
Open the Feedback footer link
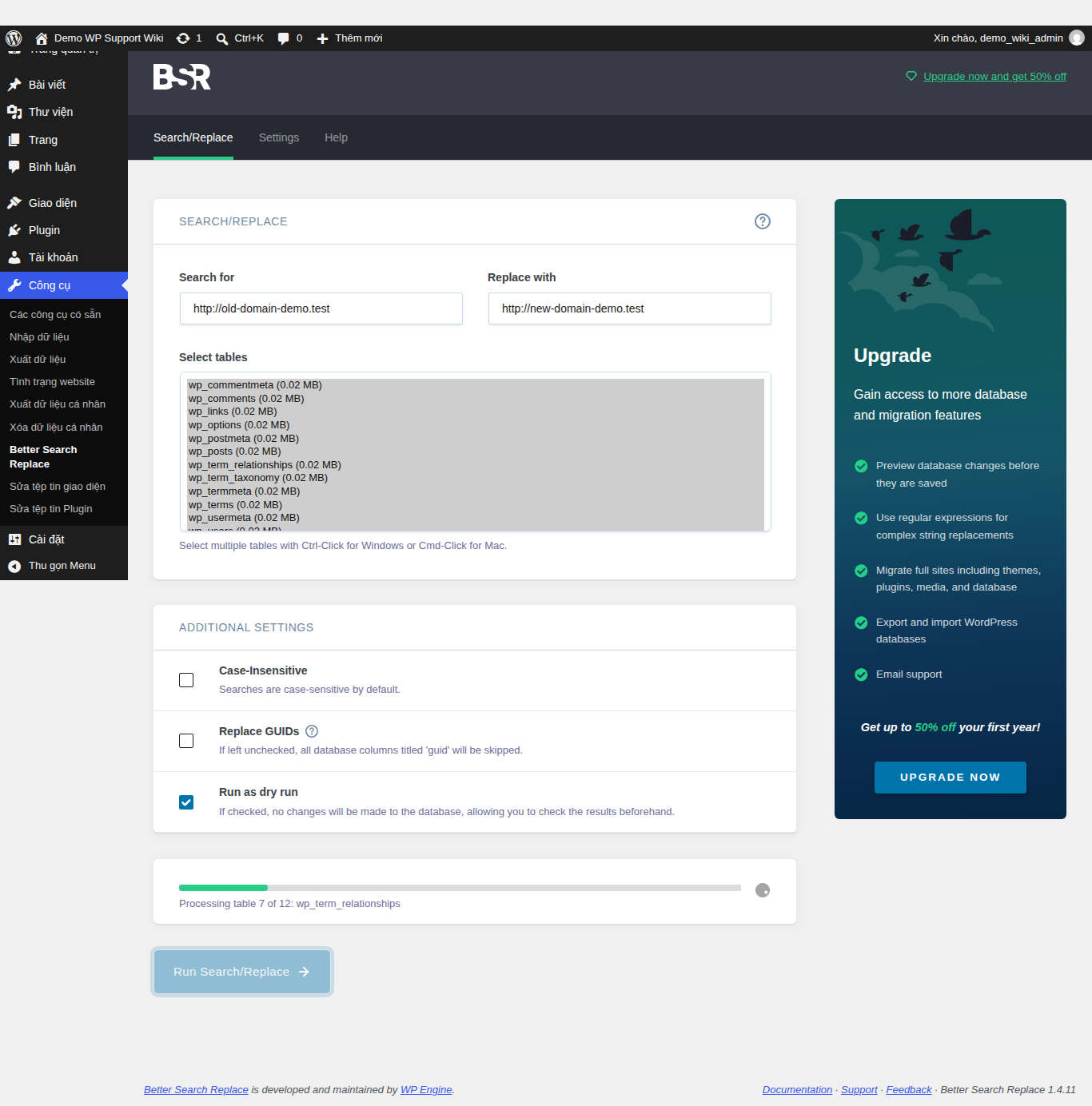click(909, 1090)
